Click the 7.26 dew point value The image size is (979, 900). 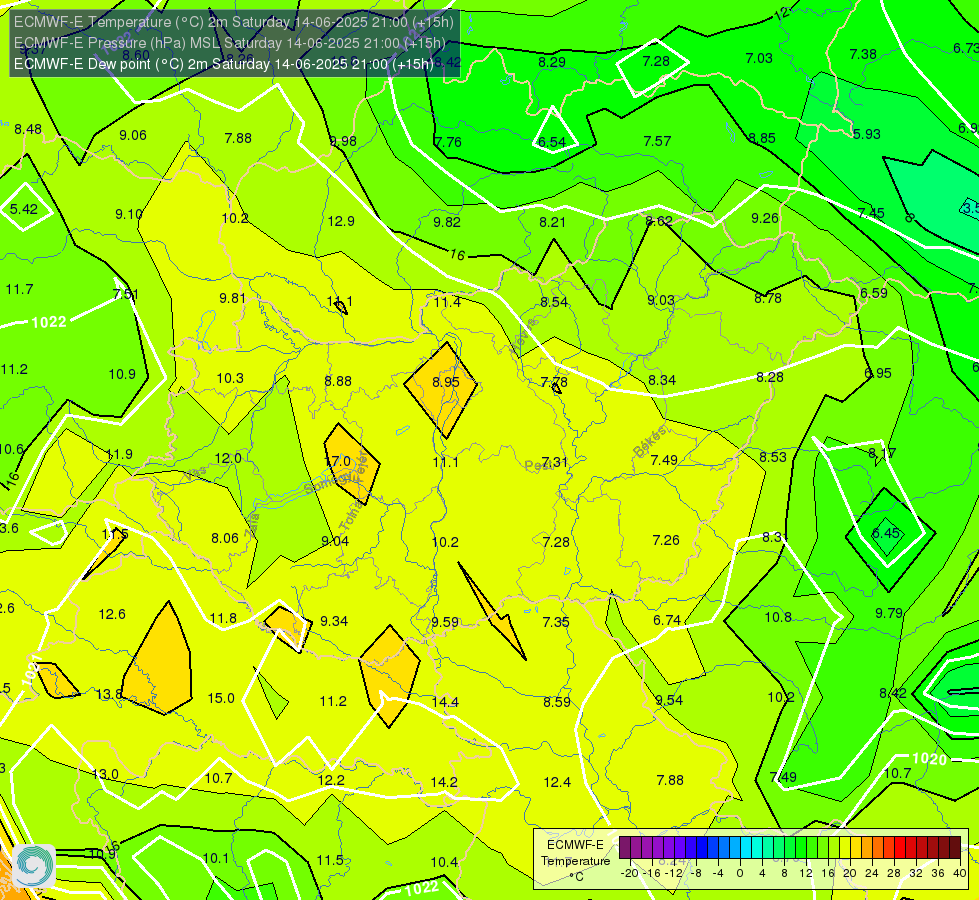(666, 540)
